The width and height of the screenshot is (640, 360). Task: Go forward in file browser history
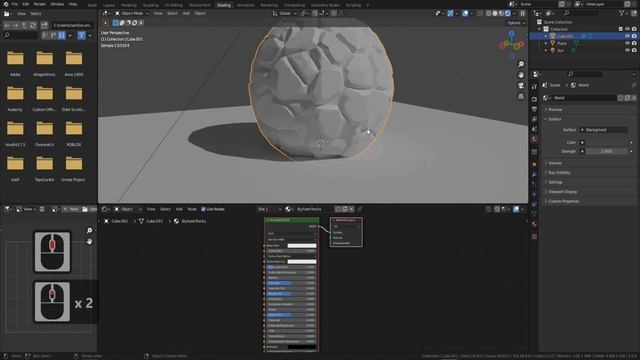pyautogui.click(x=16, y=25)
